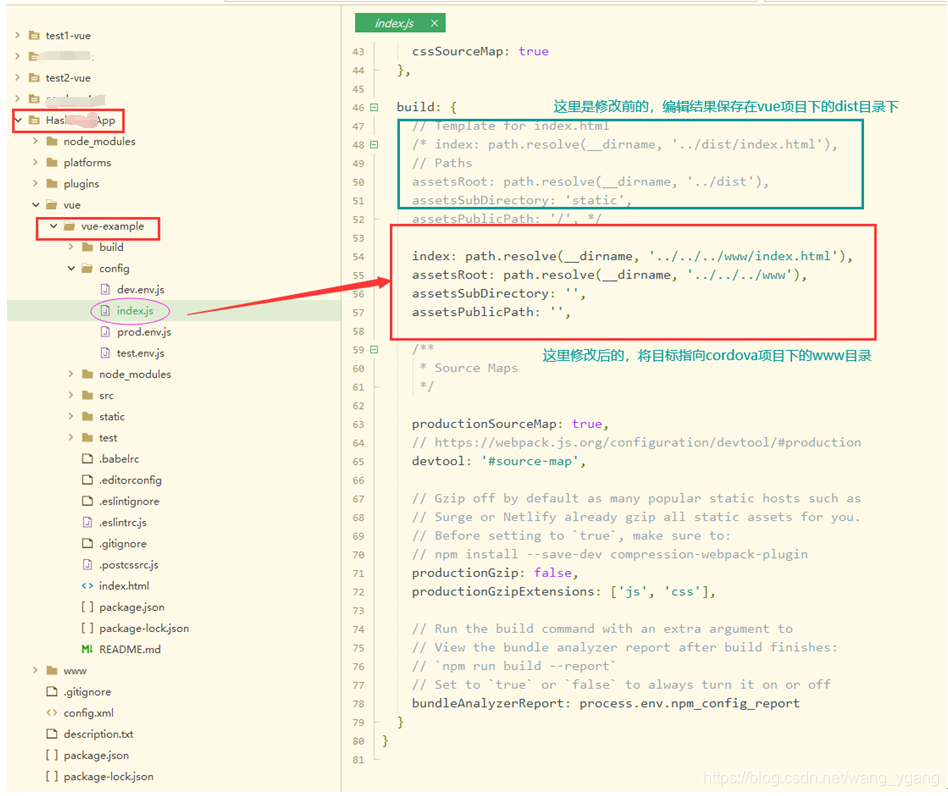This screenshot has height=796, width=948.
Task: Collapse the config folder
Action: [x=71, y=268]
